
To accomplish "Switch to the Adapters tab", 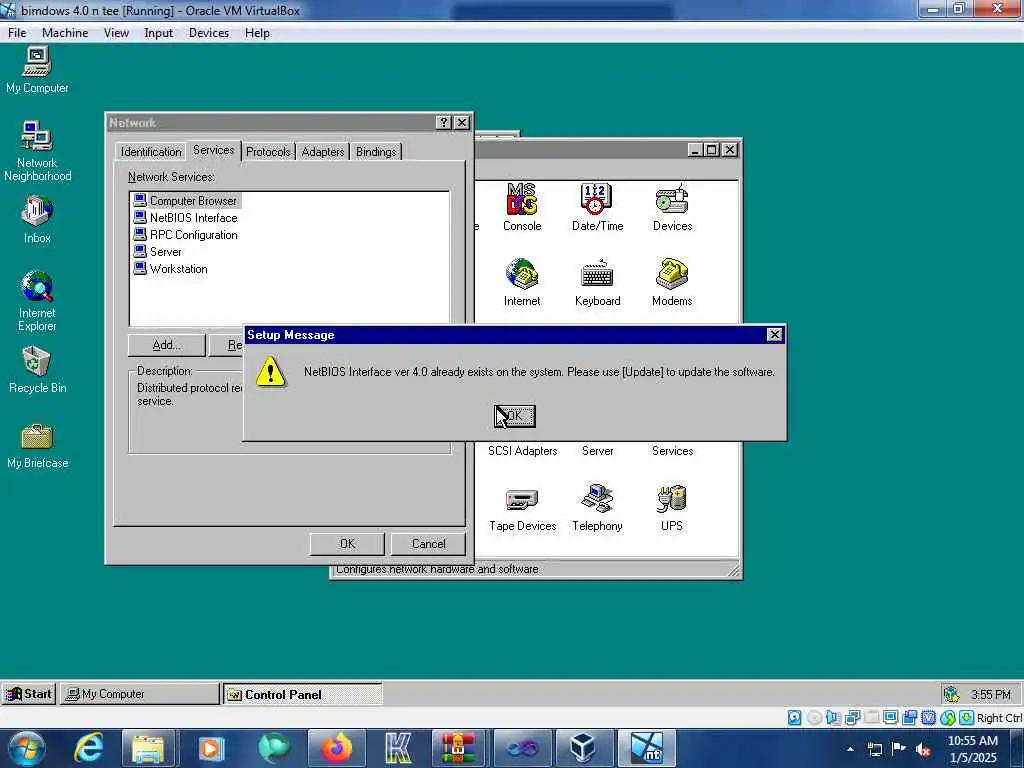I will click(x=323, y=152).
